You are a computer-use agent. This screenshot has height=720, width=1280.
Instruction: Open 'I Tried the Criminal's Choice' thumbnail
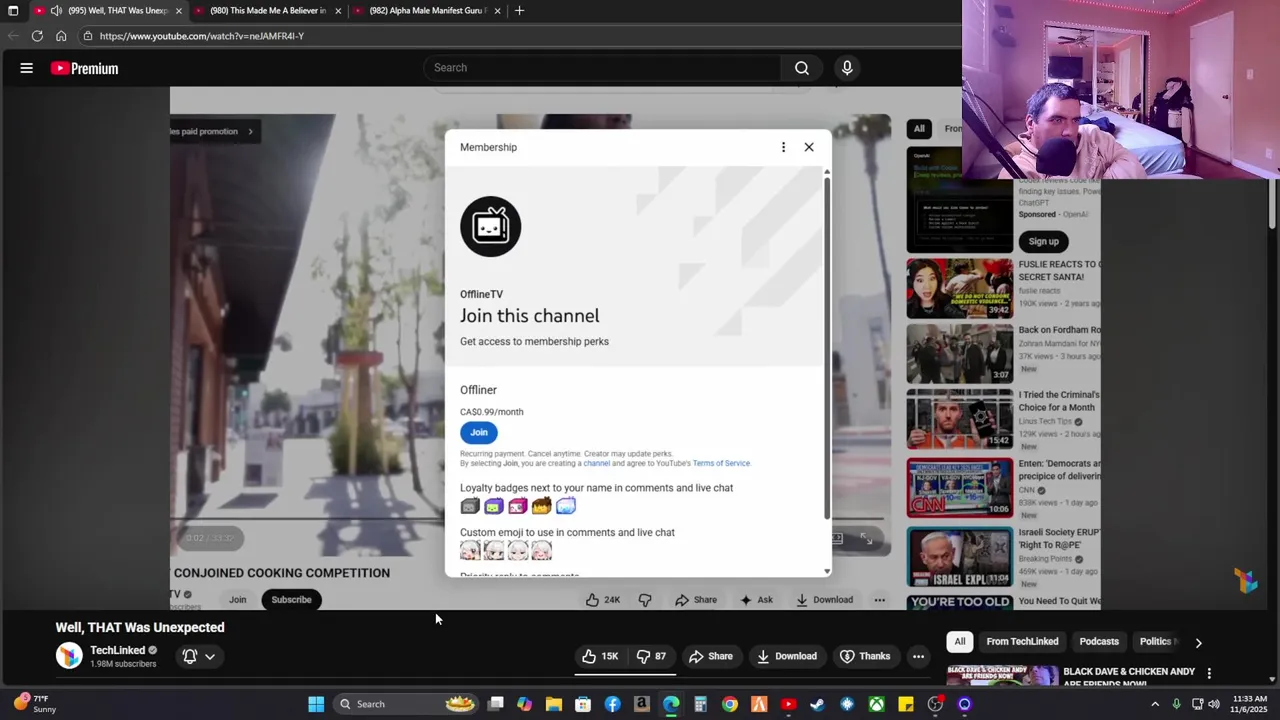959,419
